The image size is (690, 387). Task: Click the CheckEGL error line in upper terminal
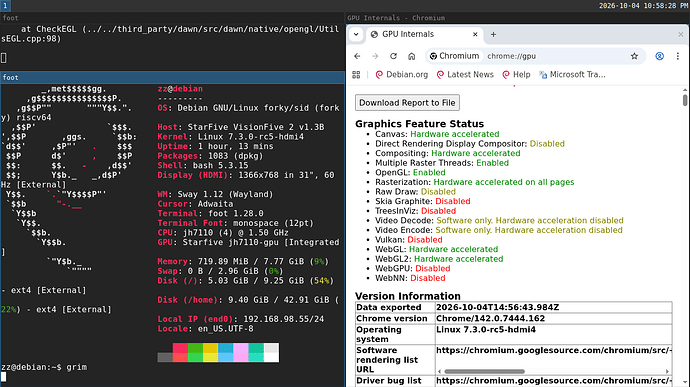point(170,34)
